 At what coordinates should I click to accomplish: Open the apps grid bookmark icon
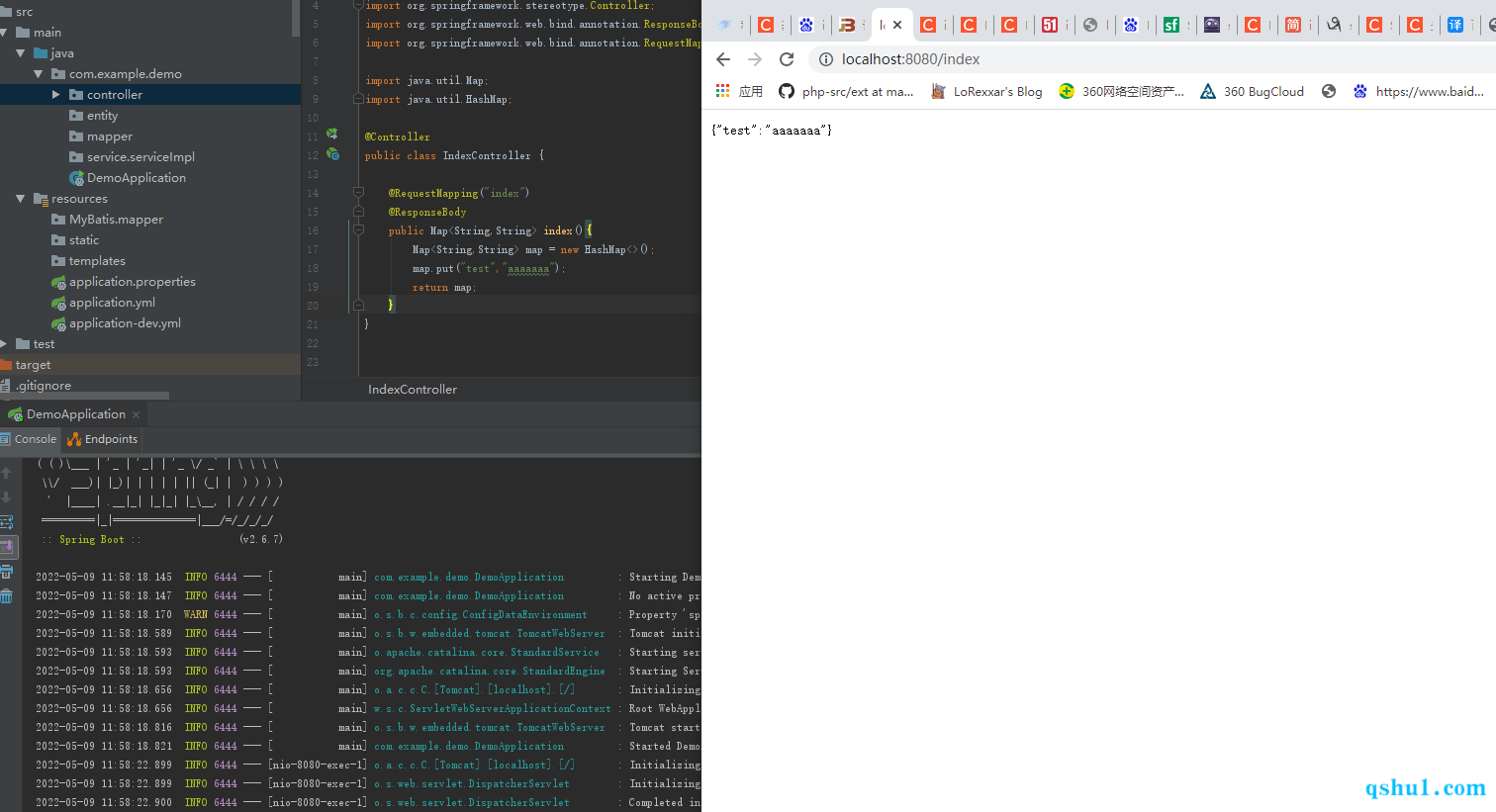click(722, 91)
